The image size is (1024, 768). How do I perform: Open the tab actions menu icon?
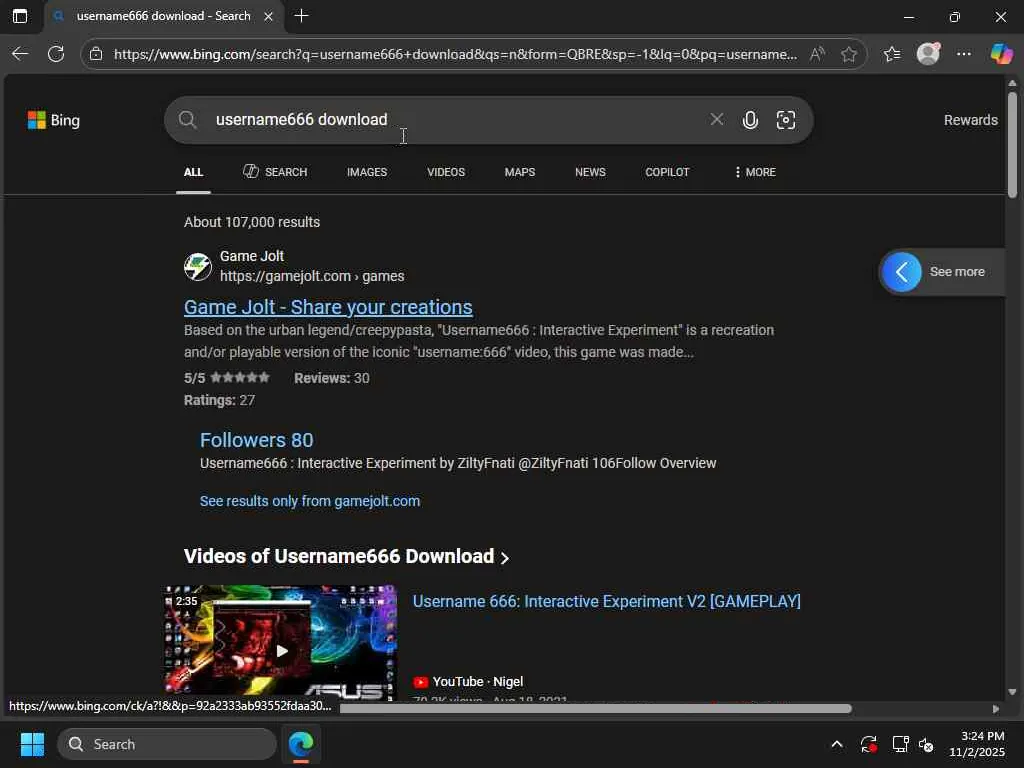pyautogui.click(x=20, y=16)
